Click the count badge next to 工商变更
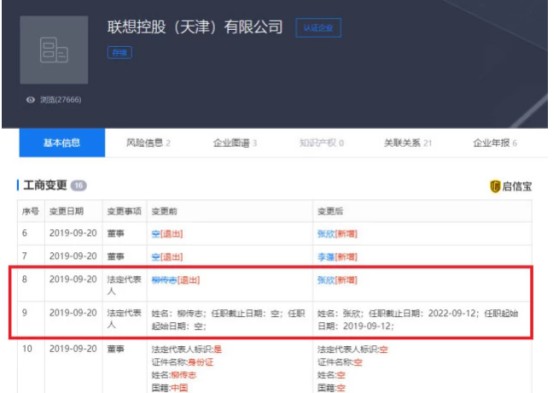The height and width of the screenshot is (393, 554). (78, 186)
